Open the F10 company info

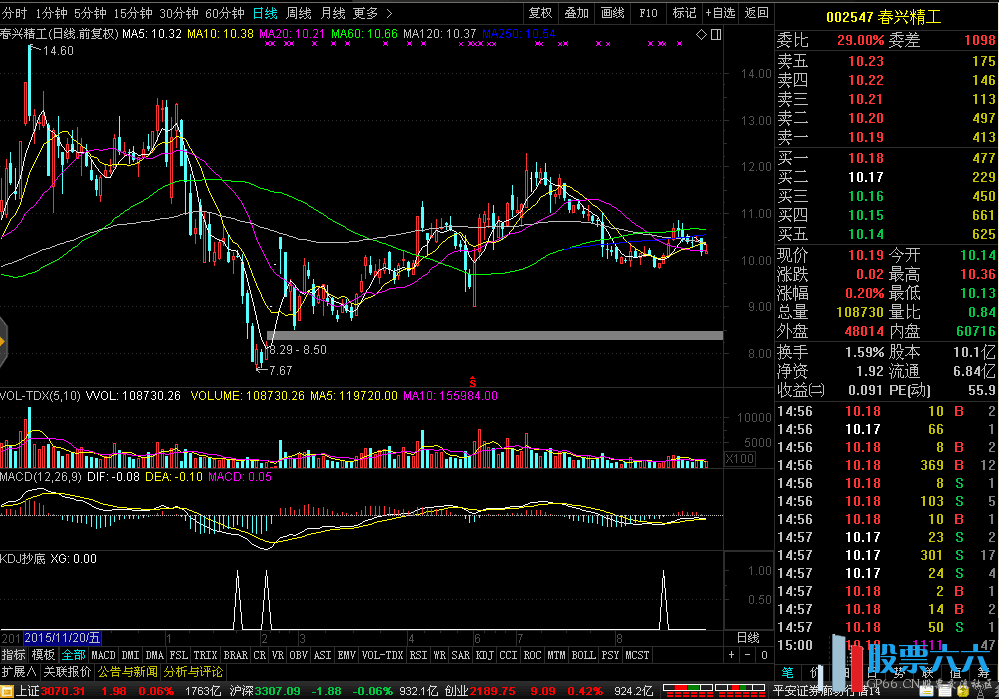point(649,13)
